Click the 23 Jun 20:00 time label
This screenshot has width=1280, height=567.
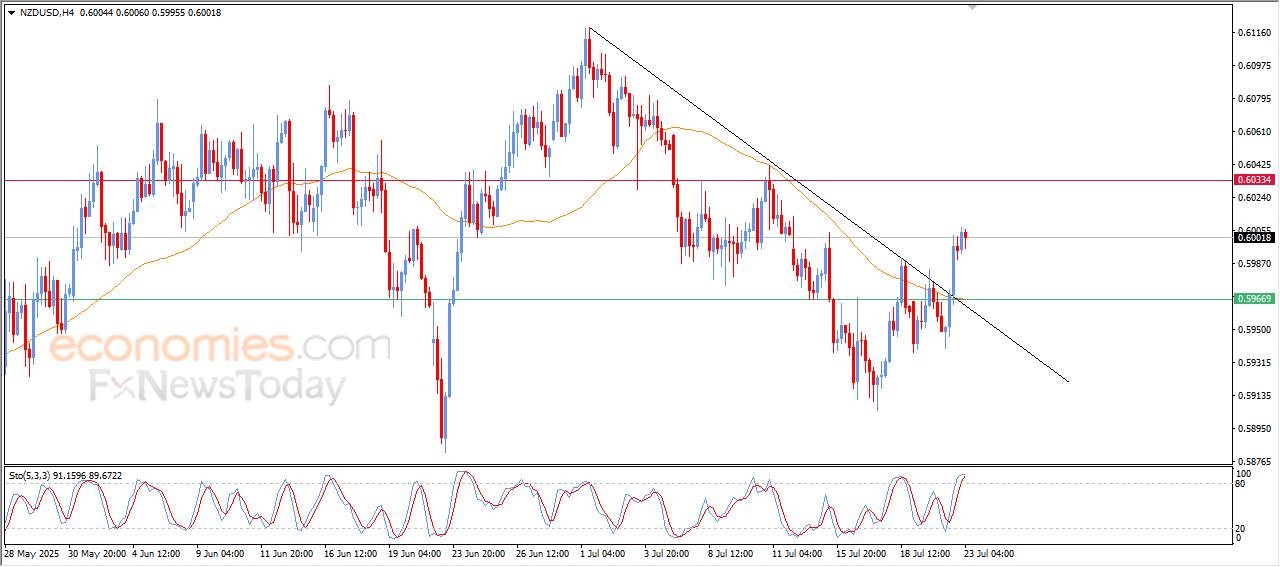(480, 553)
